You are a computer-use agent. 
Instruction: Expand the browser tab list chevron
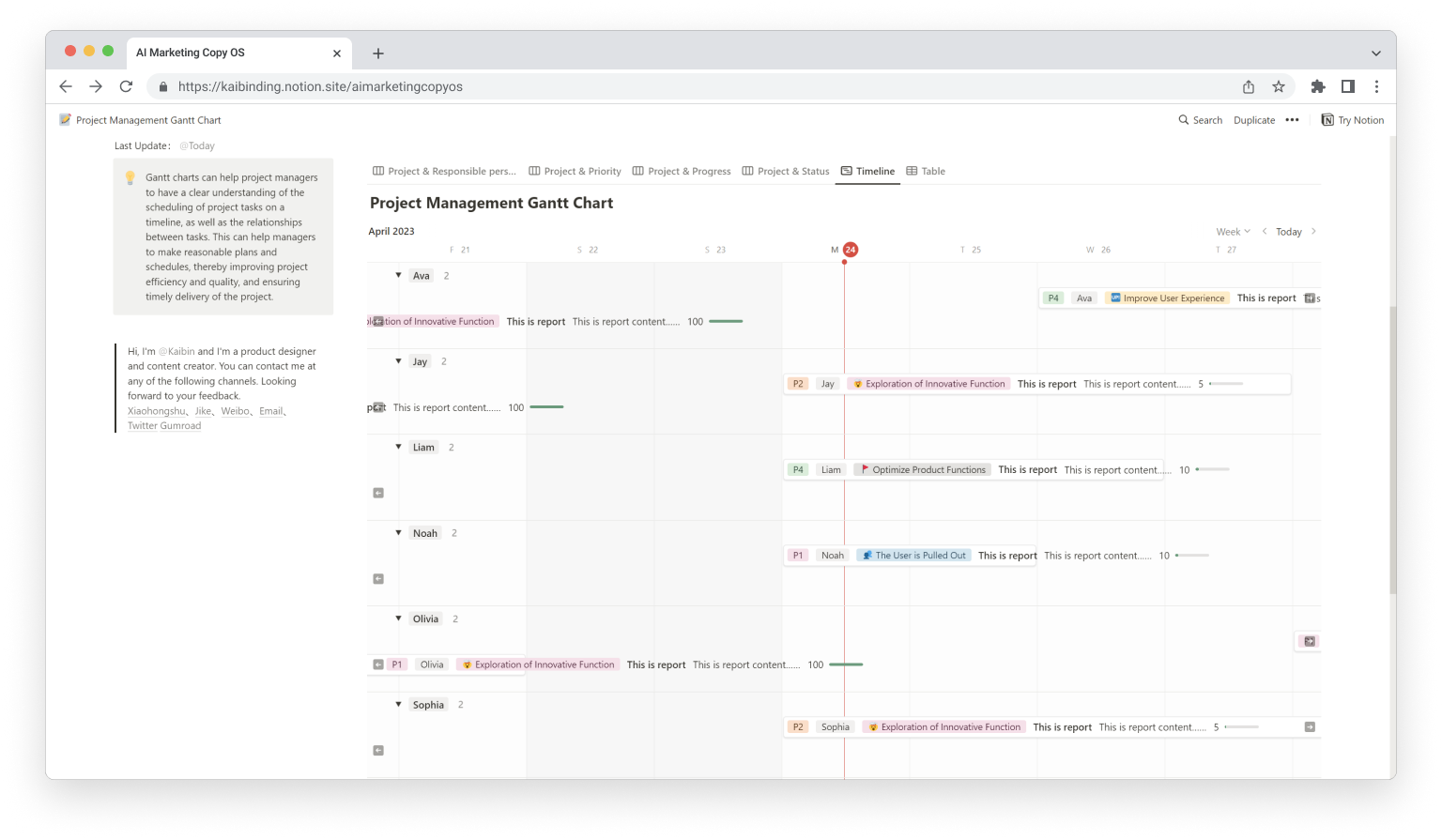[x=1376, y=53]
